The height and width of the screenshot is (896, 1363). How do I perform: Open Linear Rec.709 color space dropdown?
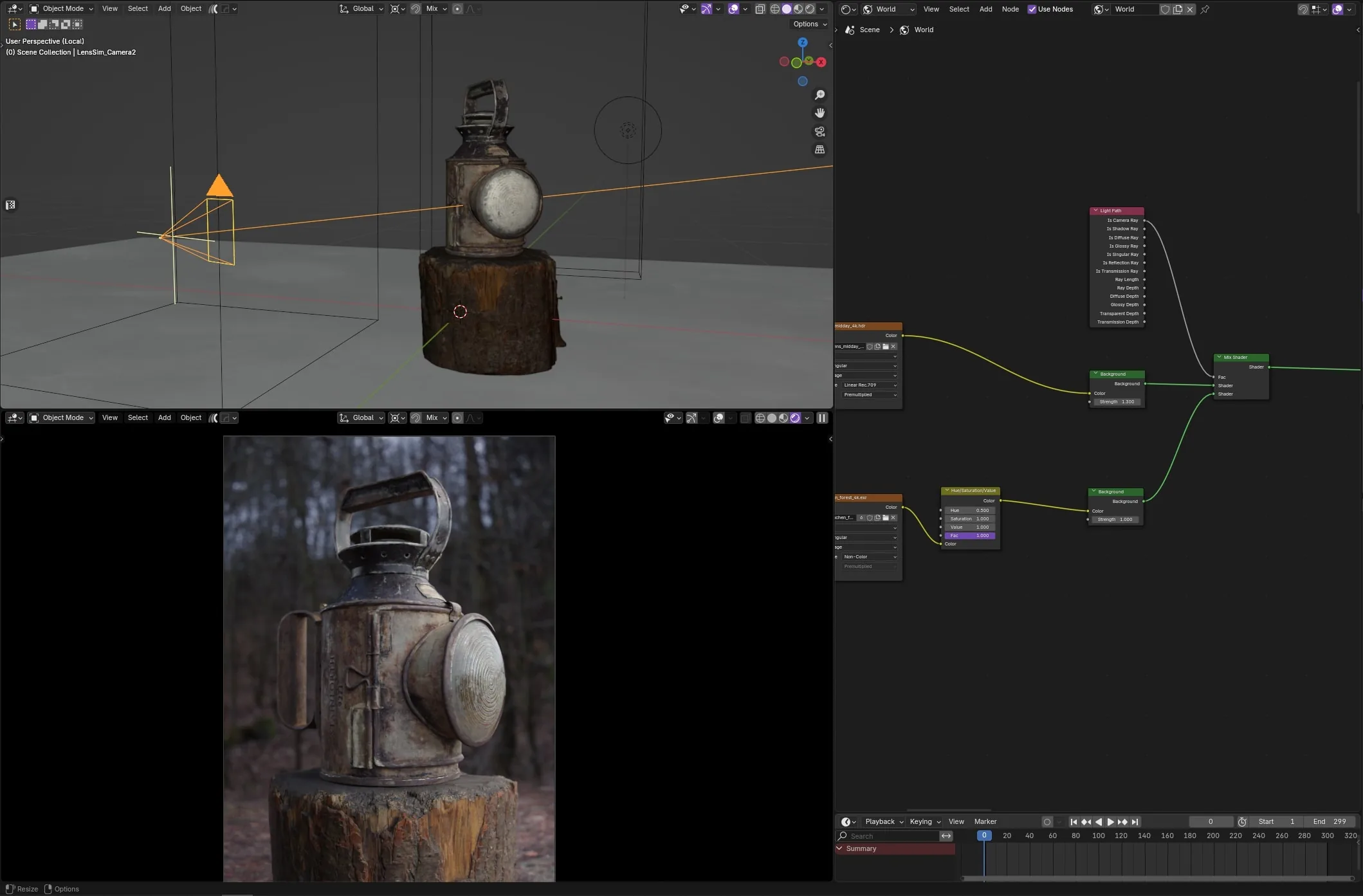click(869, 385)
